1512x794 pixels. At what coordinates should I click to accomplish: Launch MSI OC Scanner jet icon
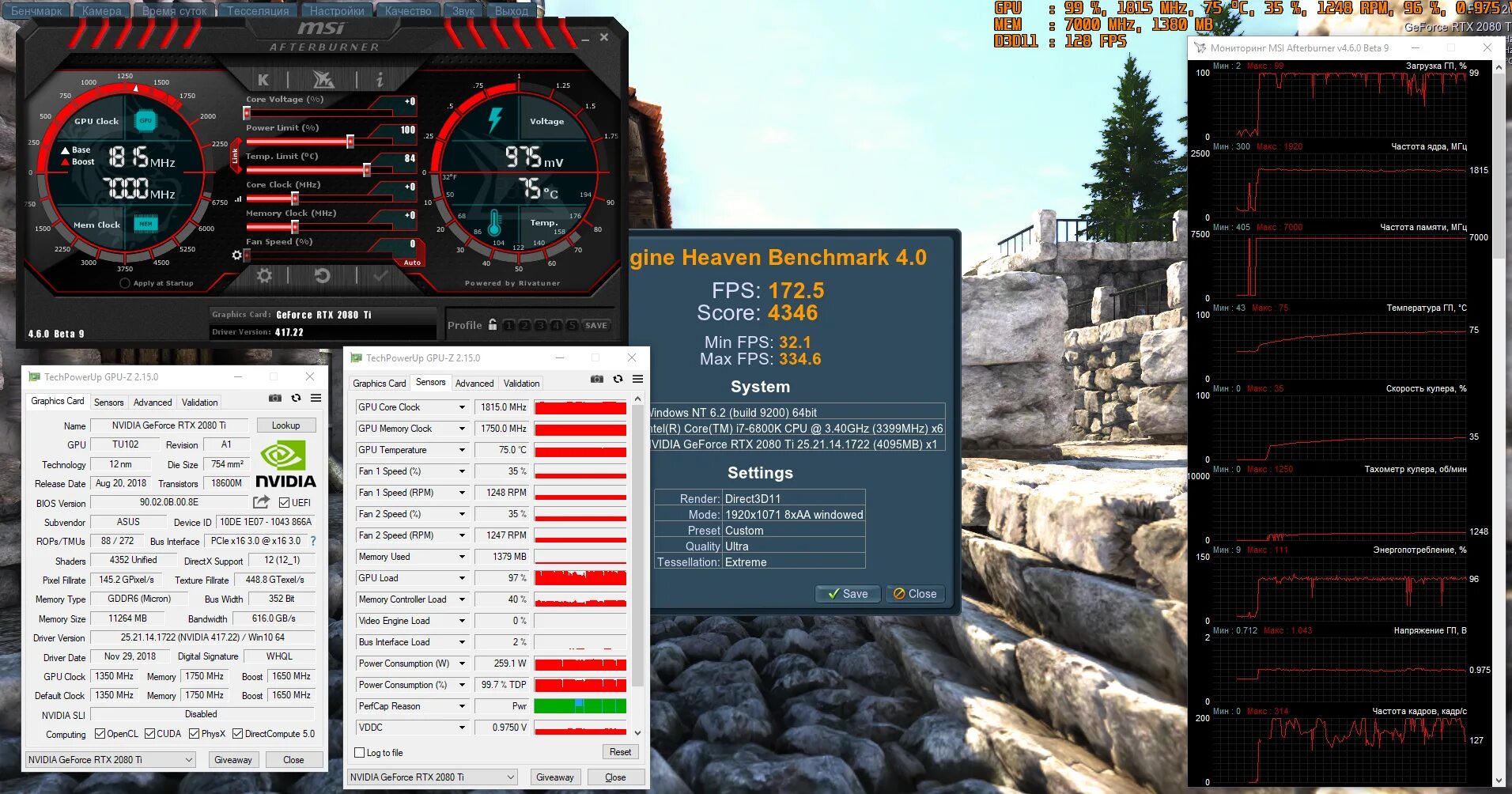(323, 79)
